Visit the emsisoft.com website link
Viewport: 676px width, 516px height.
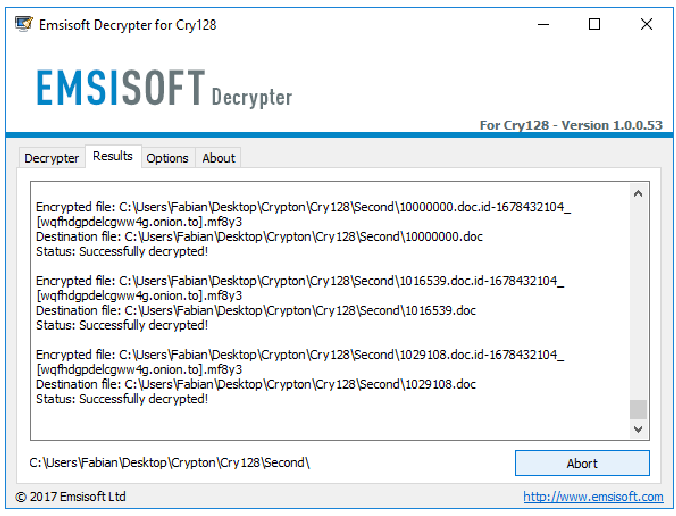[593, 497]
